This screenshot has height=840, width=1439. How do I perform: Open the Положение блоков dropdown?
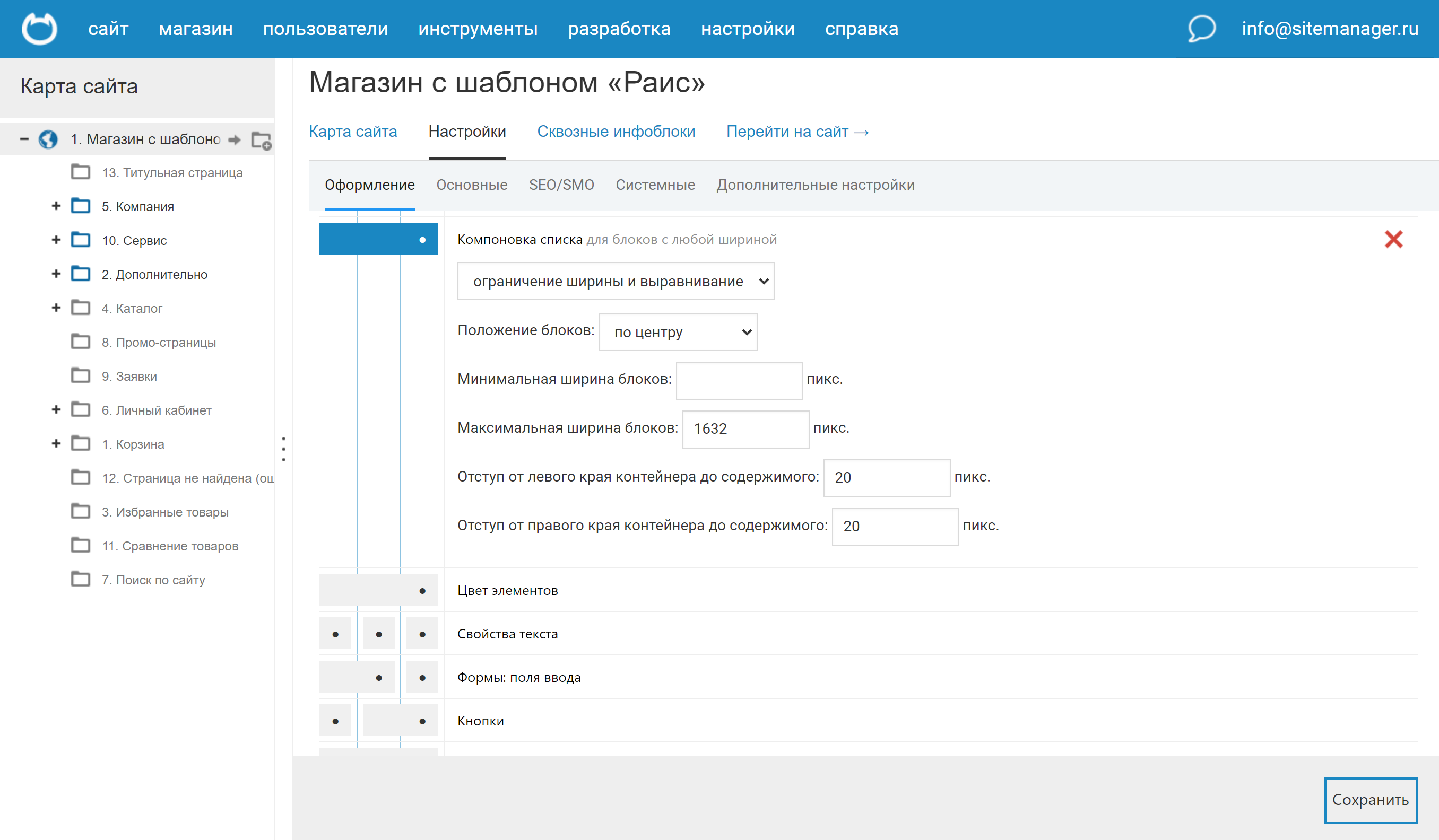[677, 332]
